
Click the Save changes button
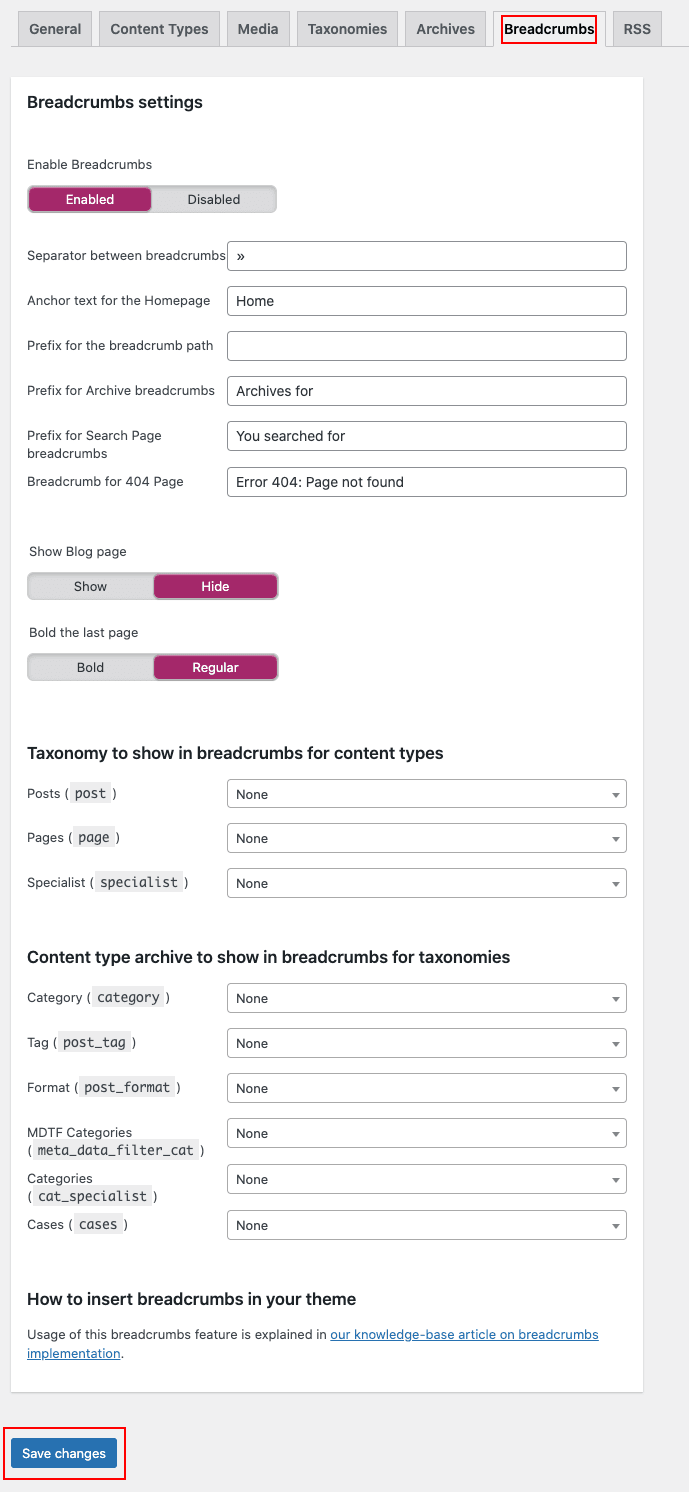click(64, 1453)
